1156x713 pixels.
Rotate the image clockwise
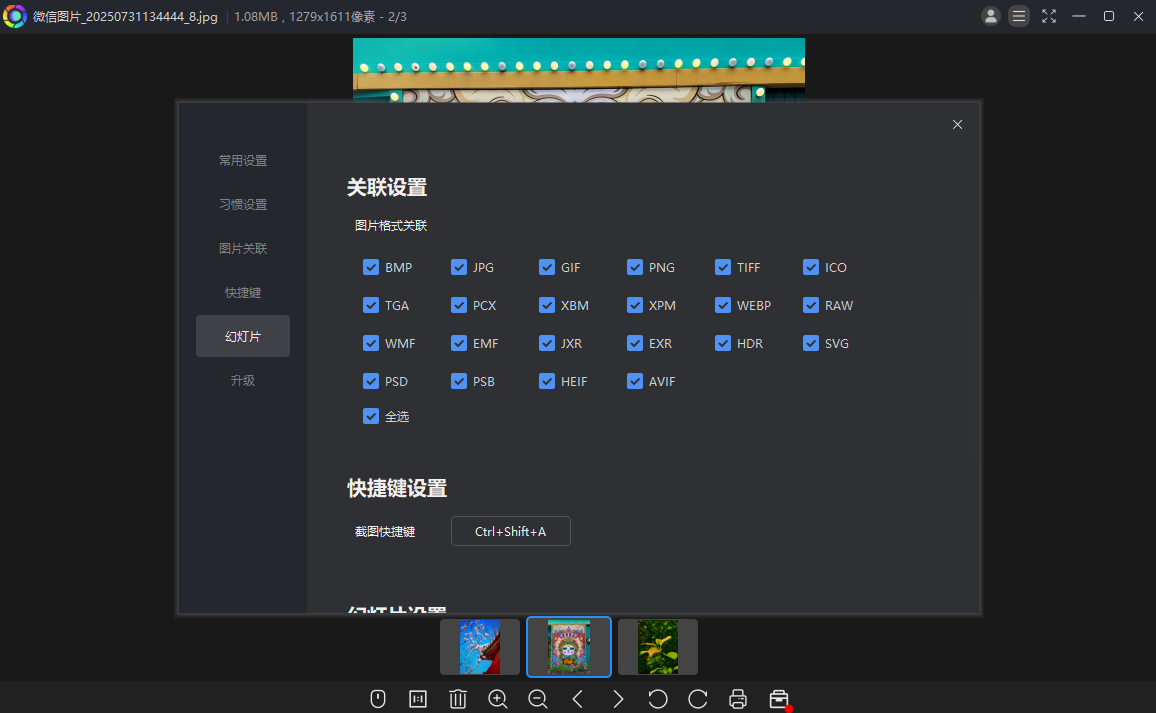tap(698, 699)
